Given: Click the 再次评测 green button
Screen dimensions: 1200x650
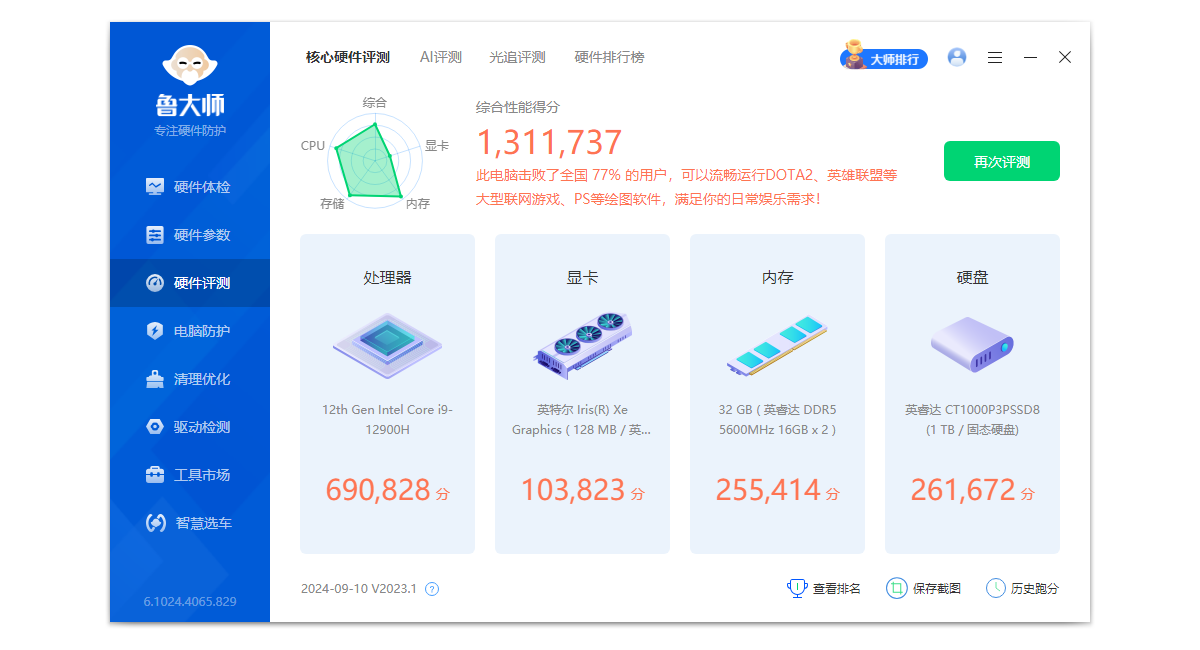Looking at the screenshot, I should tap(1002, 161).
